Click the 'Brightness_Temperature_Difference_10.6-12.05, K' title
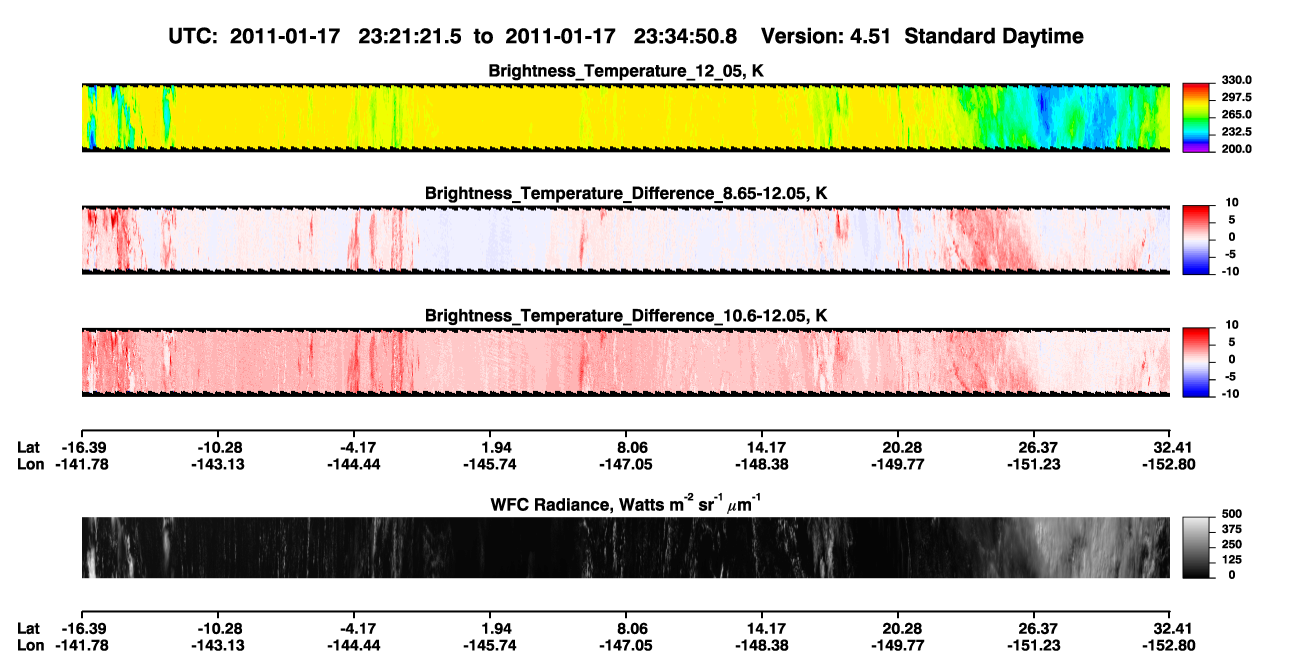 coord(626,316)
